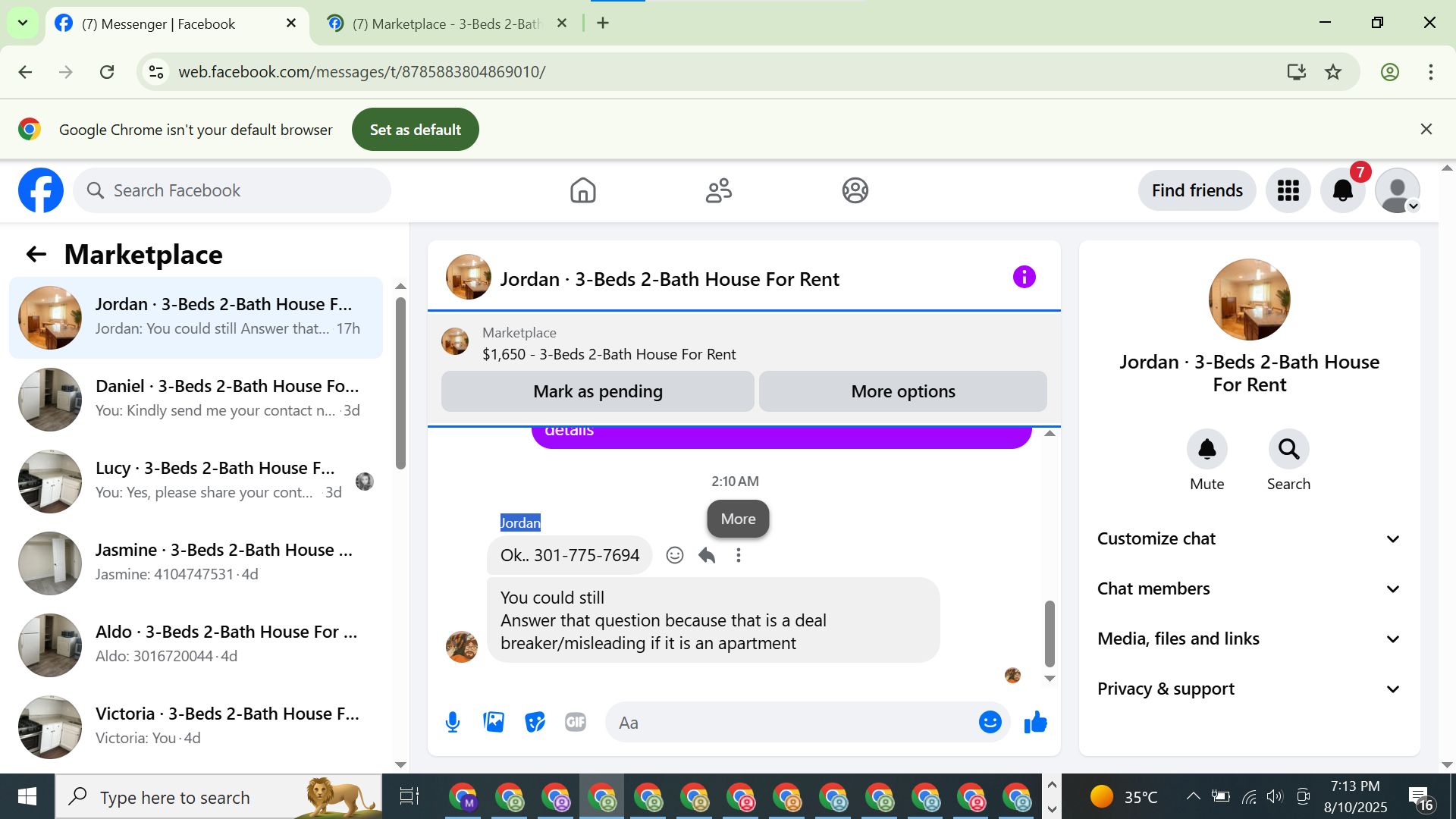Mute this conversation's notifications
The height and width of the screenshot is (819, 1456).
(1207, 450)
